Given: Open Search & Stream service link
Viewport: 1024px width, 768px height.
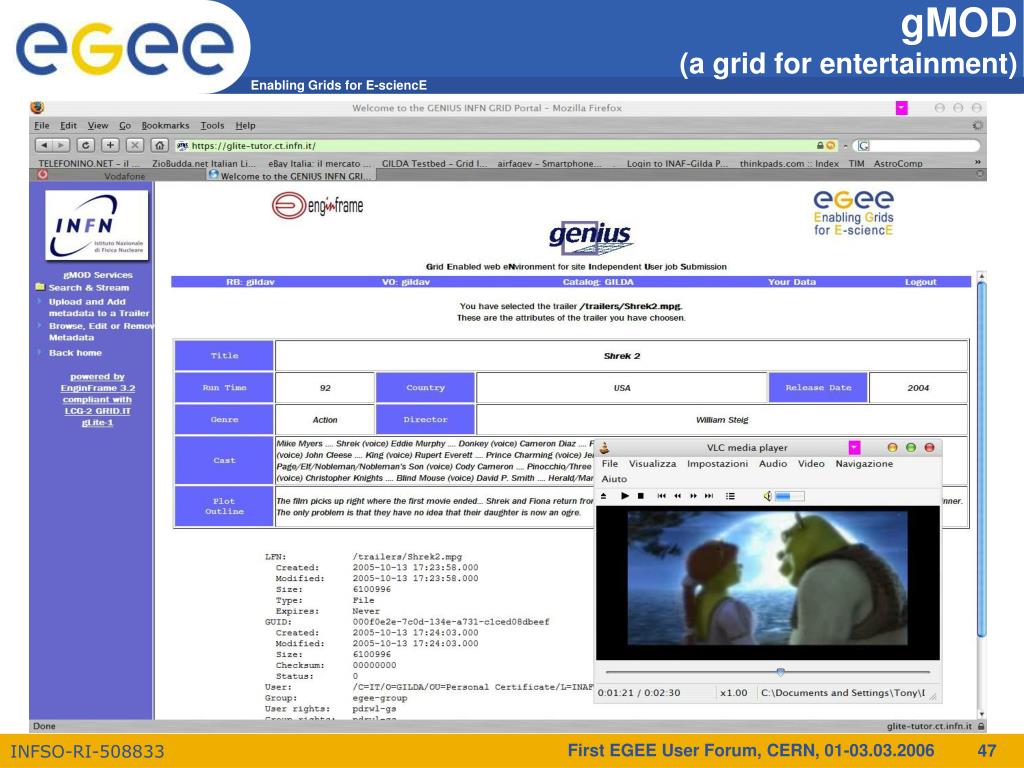Looking at the screenshot, I should click(89, 287).
